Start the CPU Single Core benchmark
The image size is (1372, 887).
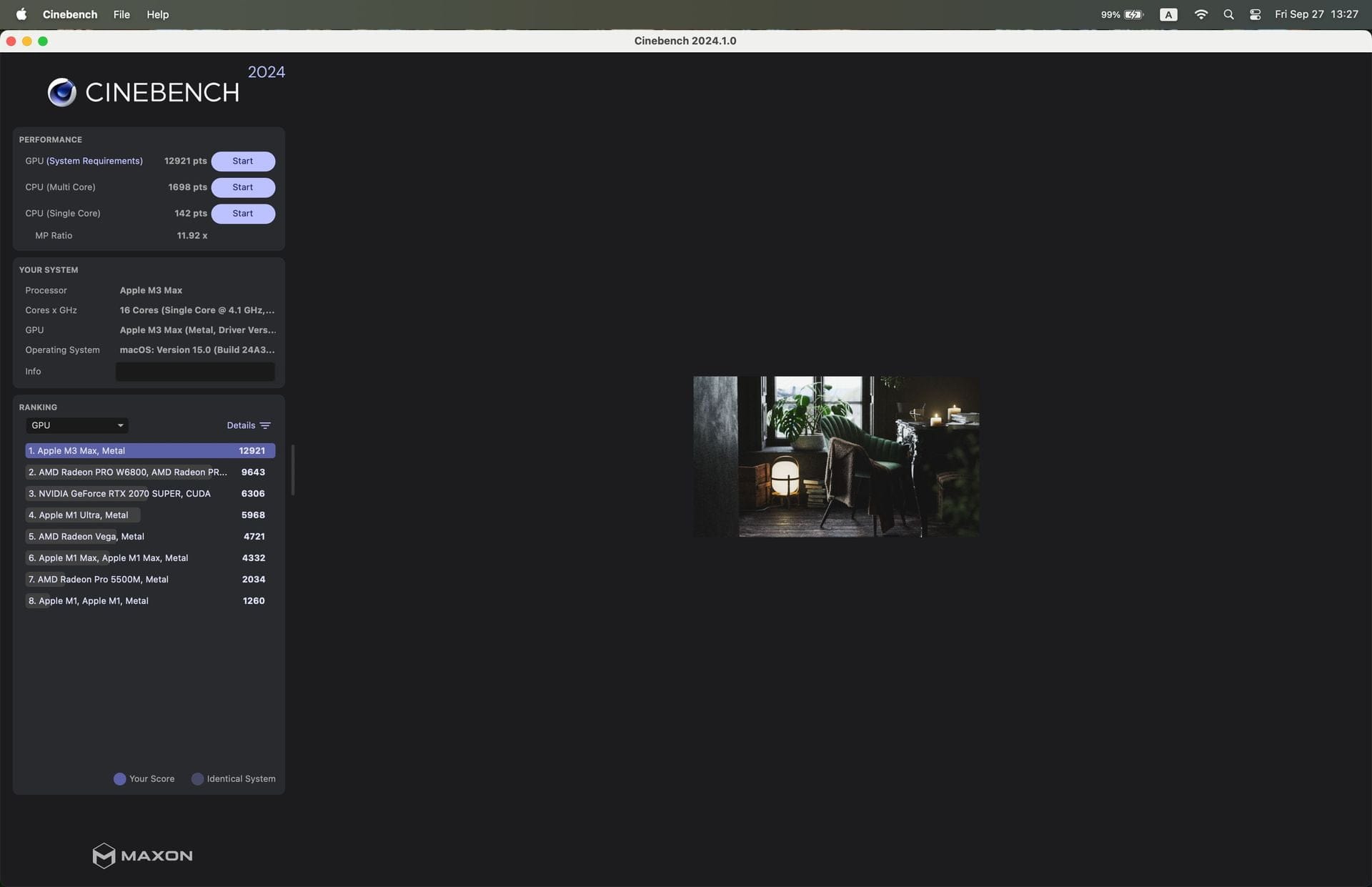[243, 213]
